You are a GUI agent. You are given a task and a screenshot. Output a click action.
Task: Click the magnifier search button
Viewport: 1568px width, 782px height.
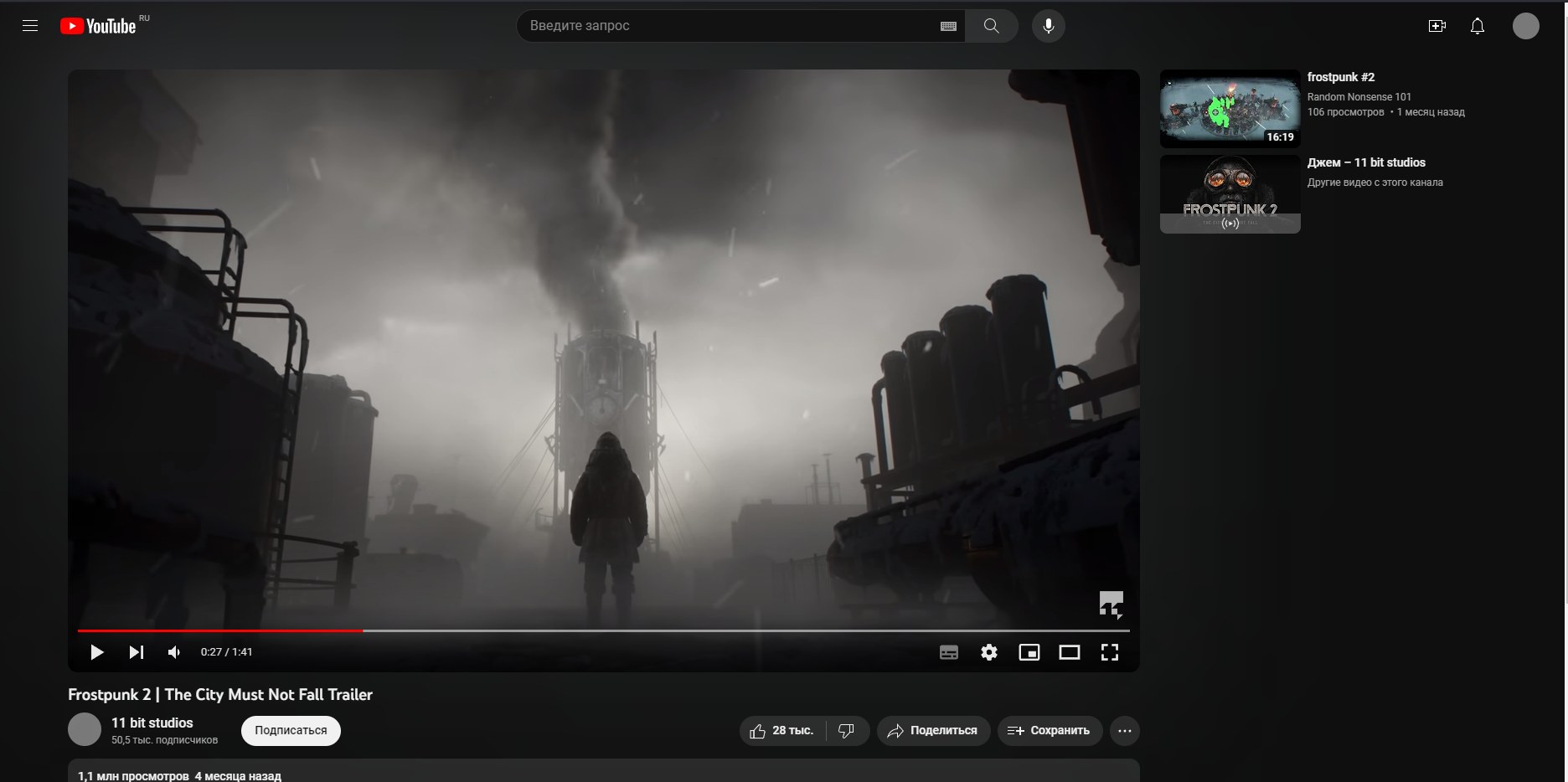[992, 26]
